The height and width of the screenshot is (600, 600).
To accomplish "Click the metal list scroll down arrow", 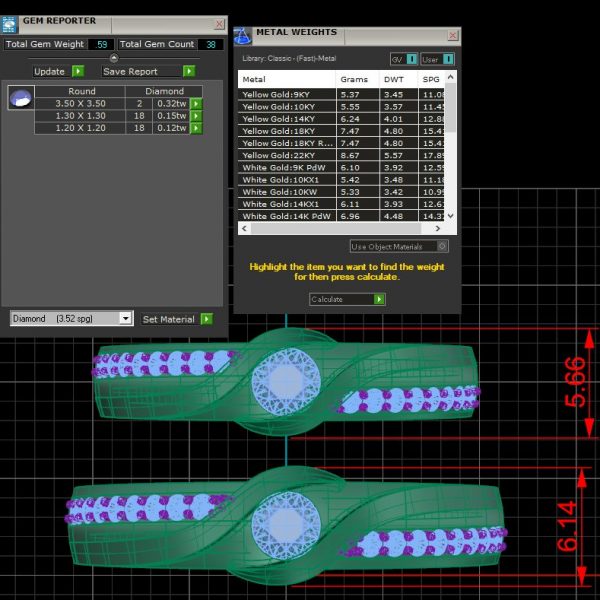I will coord(450,216).
